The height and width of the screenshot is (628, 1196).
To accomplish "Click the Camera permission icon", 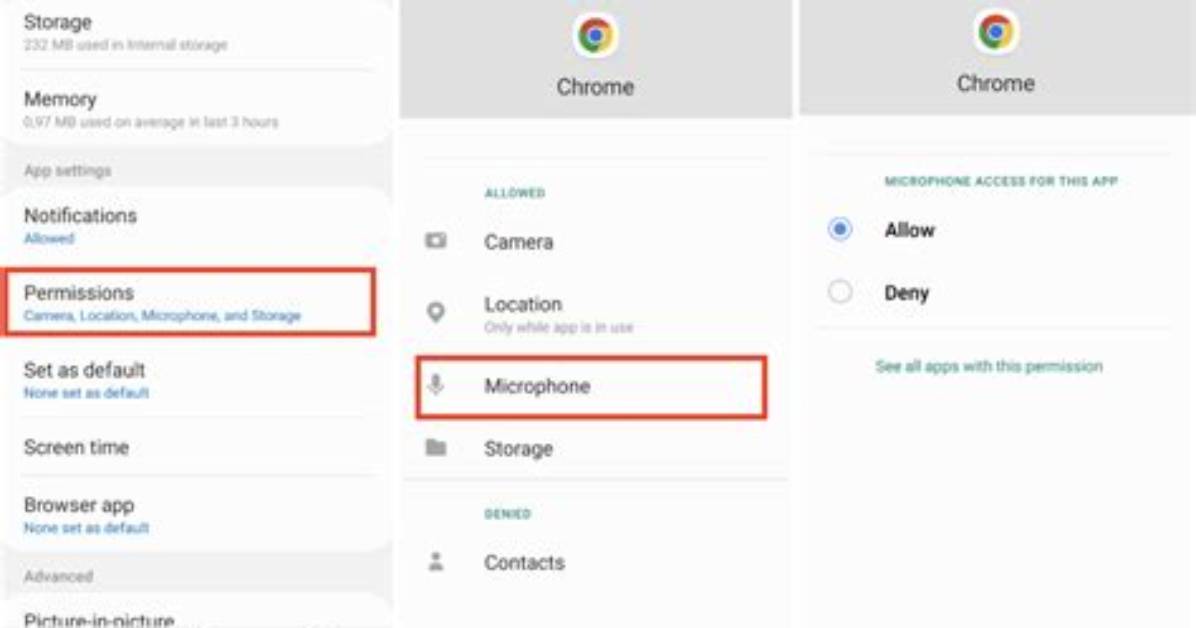I will [436, 241].
